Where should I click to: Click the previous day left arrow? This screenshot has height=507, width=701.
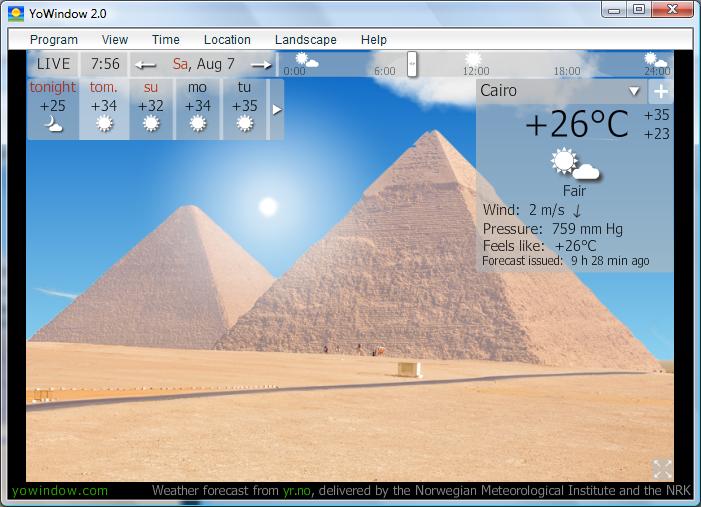146,65
